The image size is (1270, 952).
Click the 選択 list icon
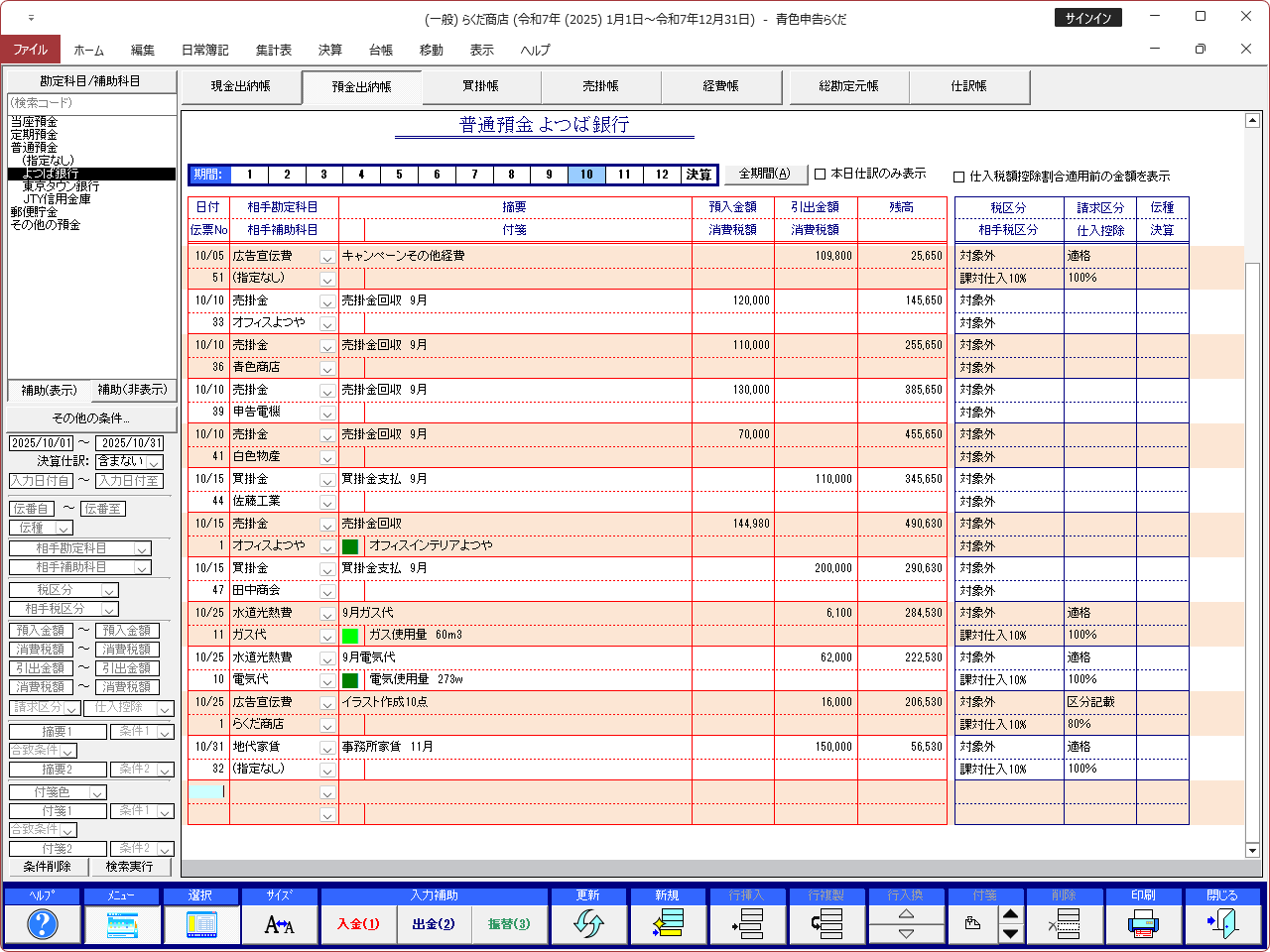[x=200, y=924]
